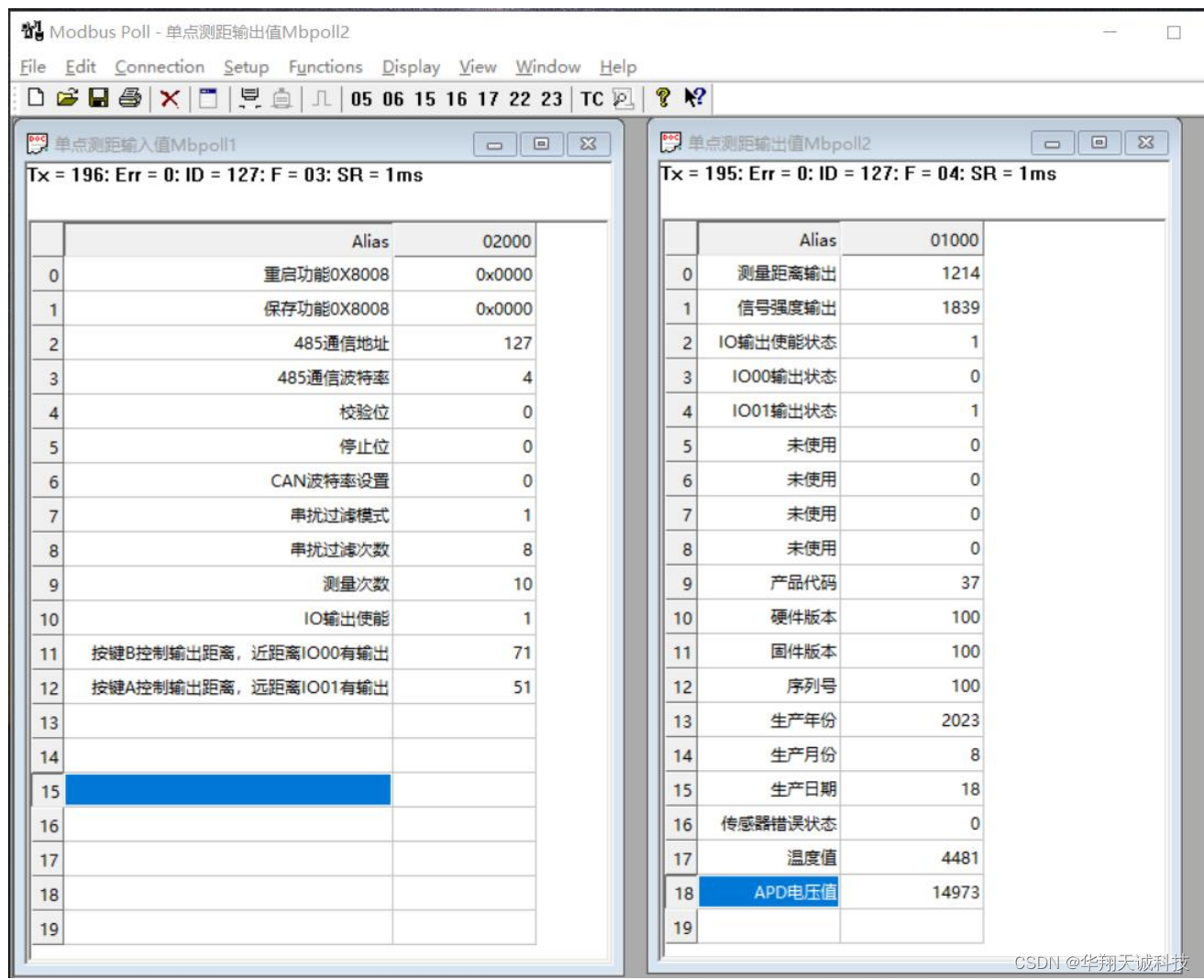The height and width of the screenshot is (980, 1204).
Task: Click the Modbus Poll app icon in title bar
Action: (32, 31)
